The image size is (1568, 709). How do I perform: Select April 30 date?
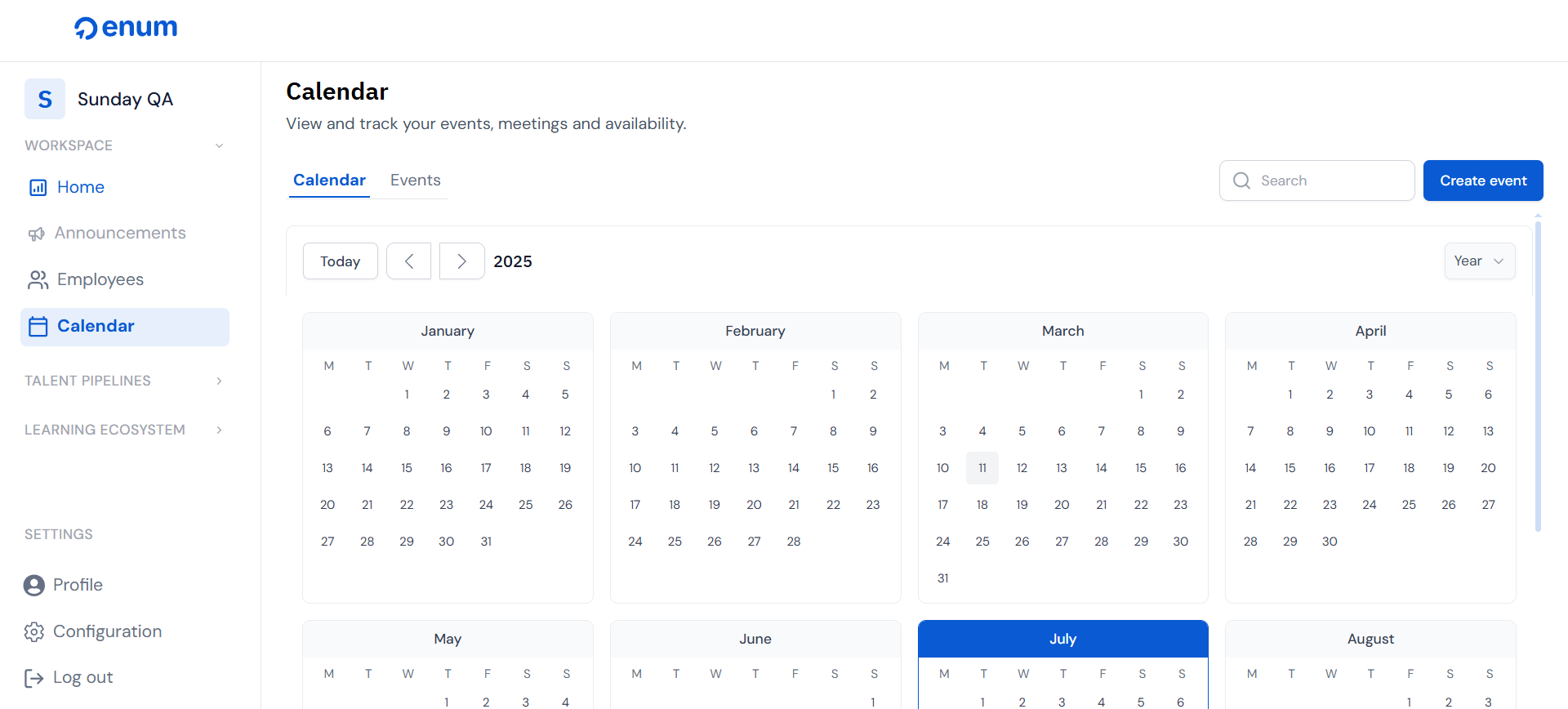[x=1330, y=542]
